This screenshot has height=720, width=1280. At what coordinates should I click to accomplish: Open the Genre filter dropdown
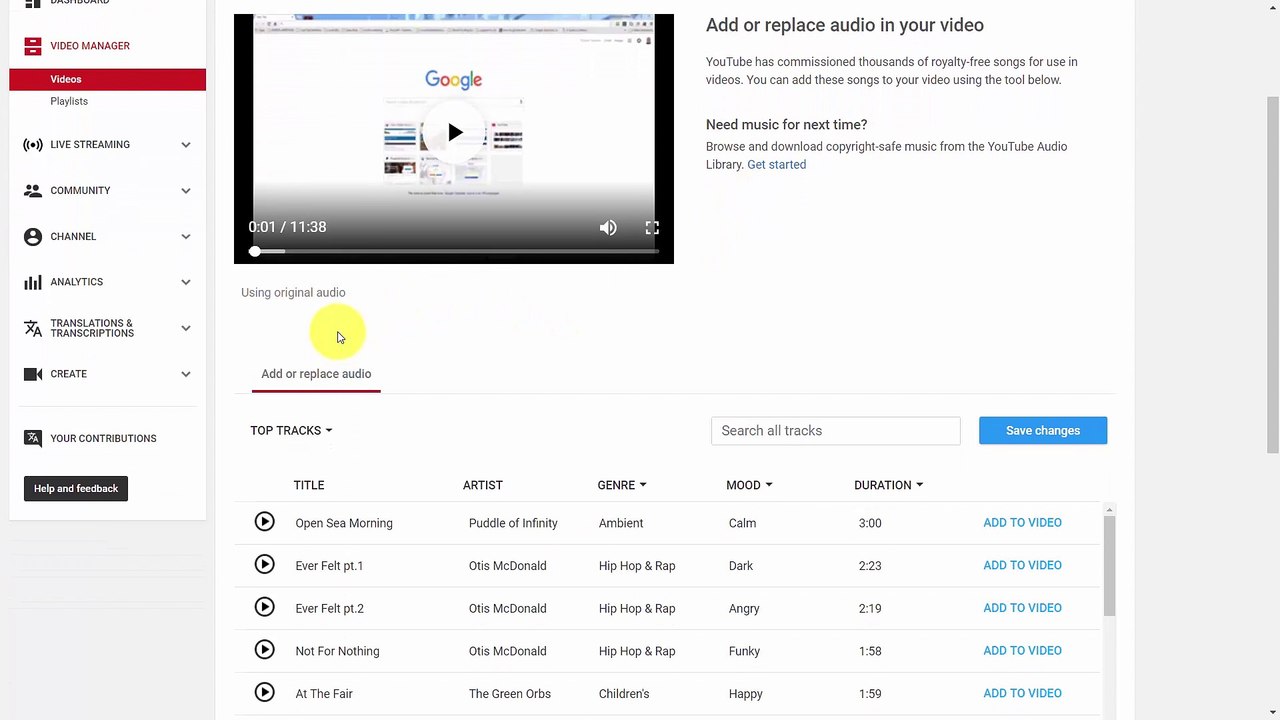pyautogui.click(x=622, y=485)
